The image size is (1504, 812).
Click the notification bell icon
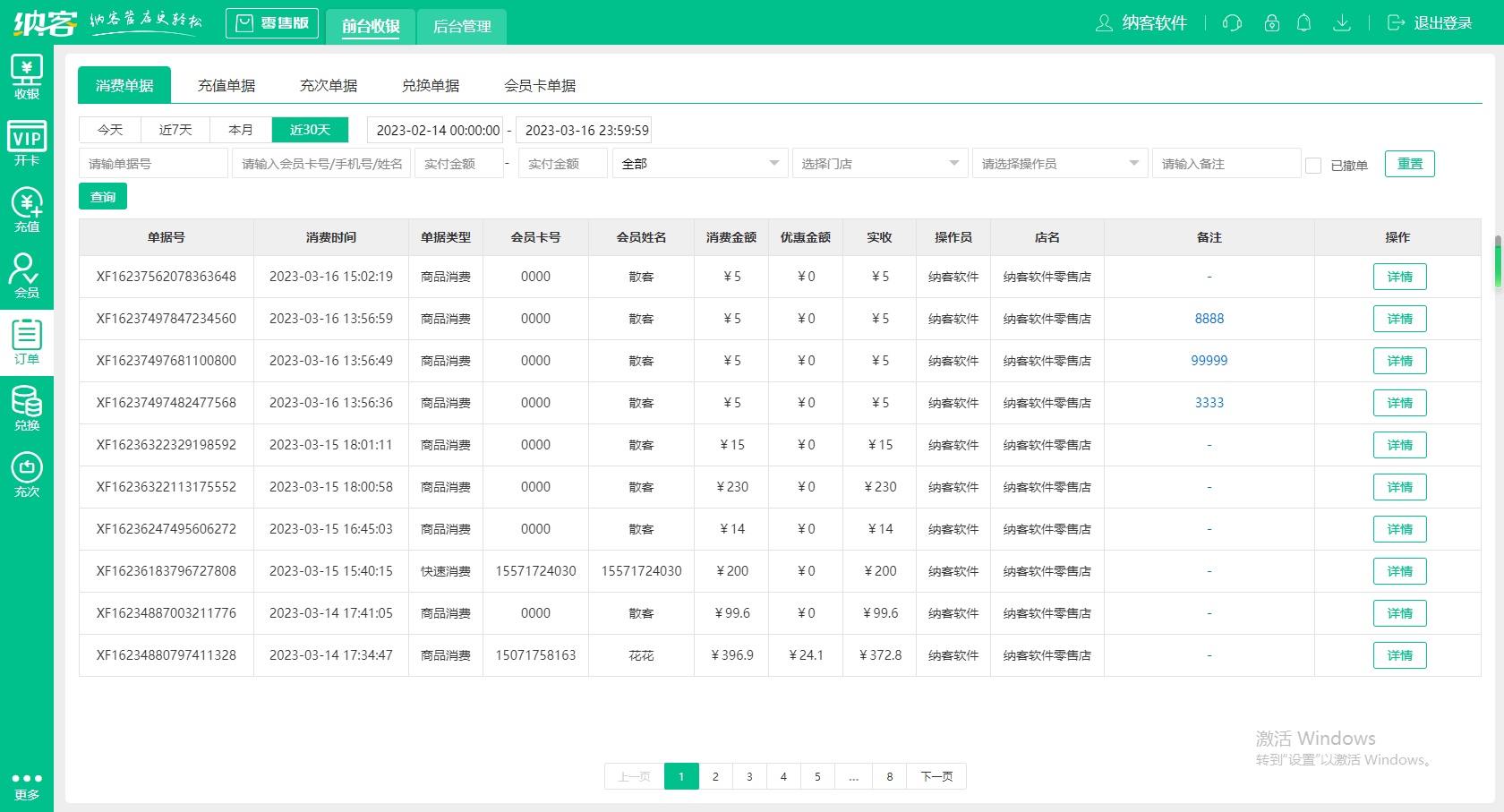pos(1304,23)
